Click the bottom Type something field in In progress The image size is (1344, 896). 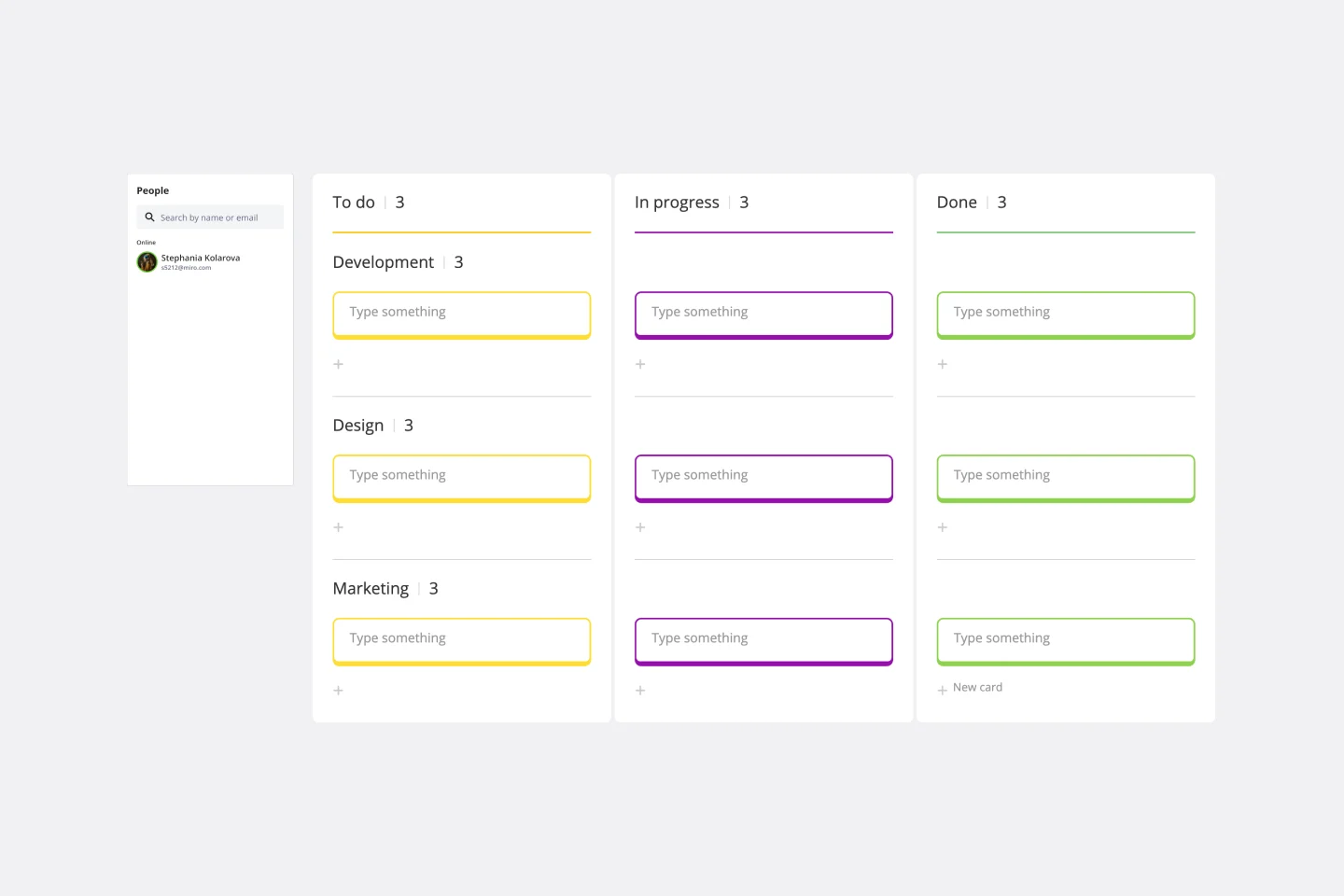click(763, 639)
